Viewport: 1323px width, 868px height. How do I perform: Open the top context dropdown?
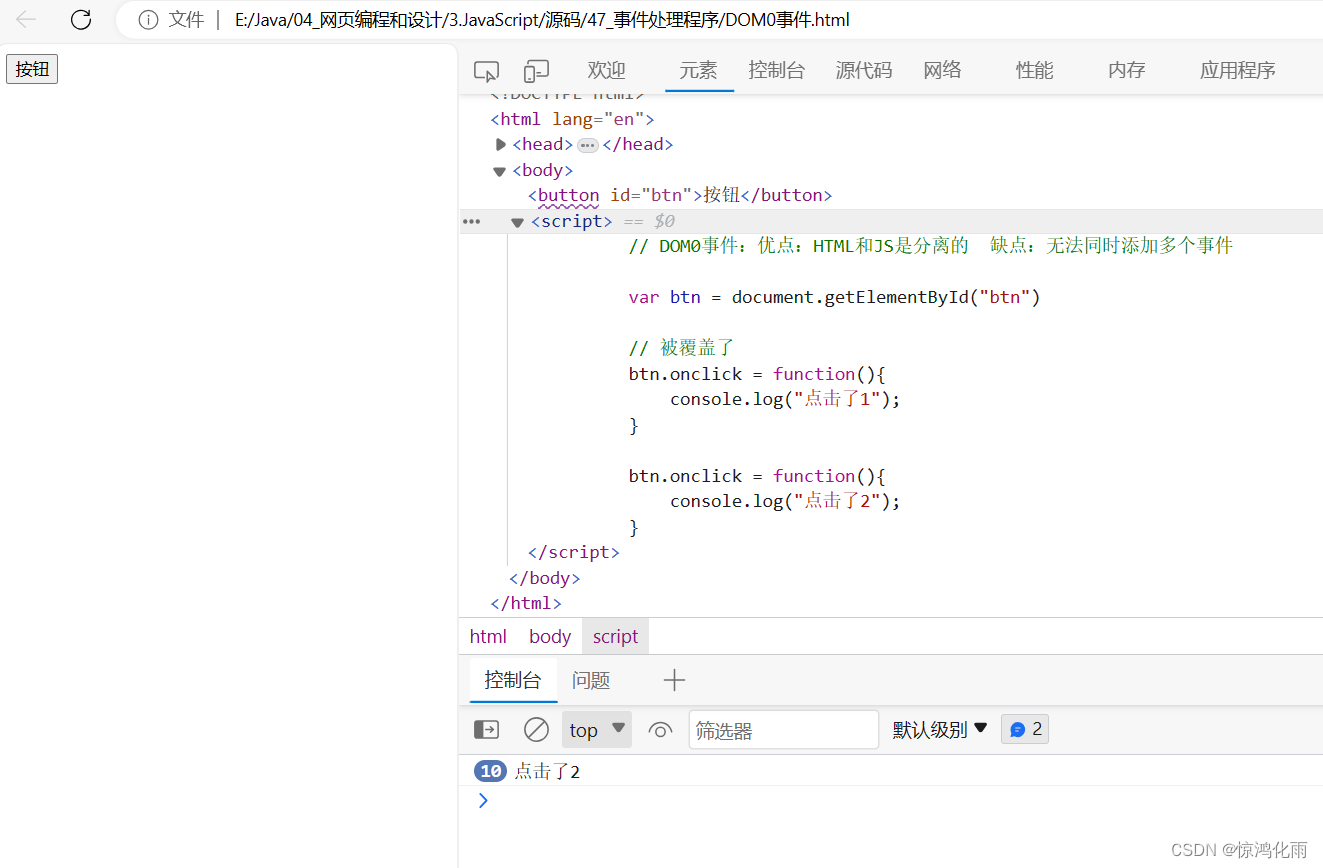point(597,730)
